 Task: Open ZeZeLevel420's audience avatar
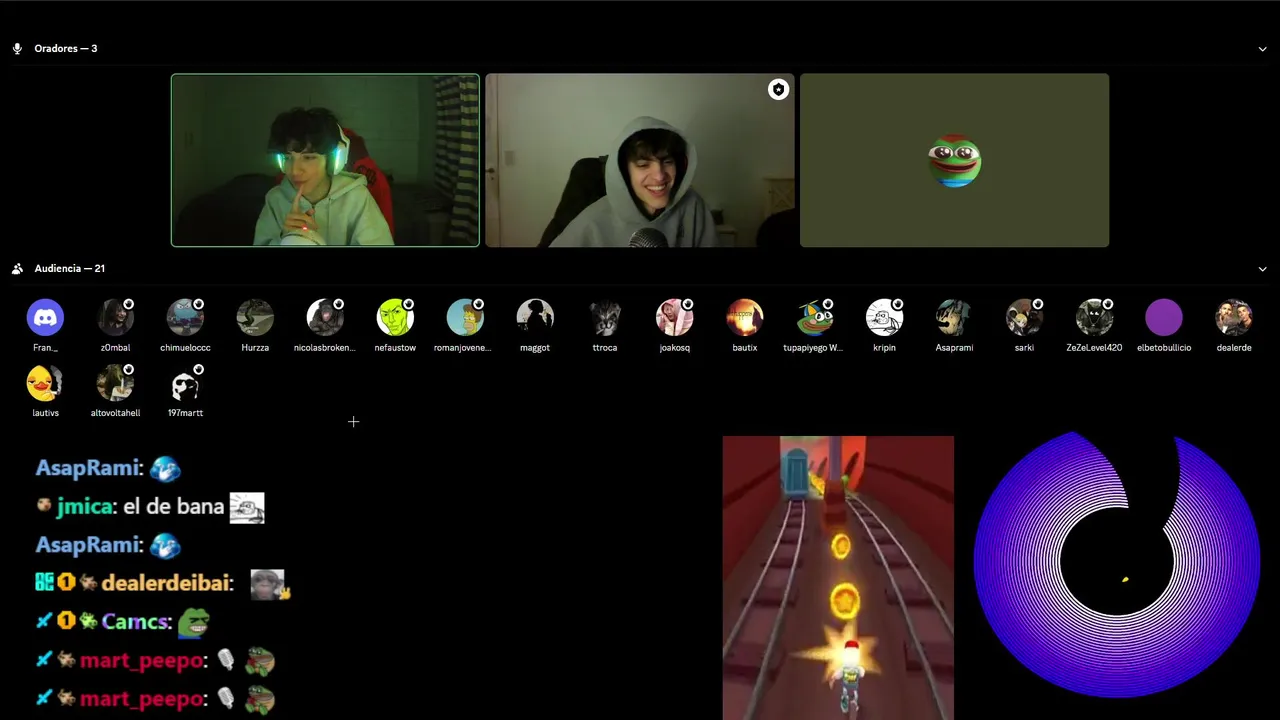(1094, 317)
